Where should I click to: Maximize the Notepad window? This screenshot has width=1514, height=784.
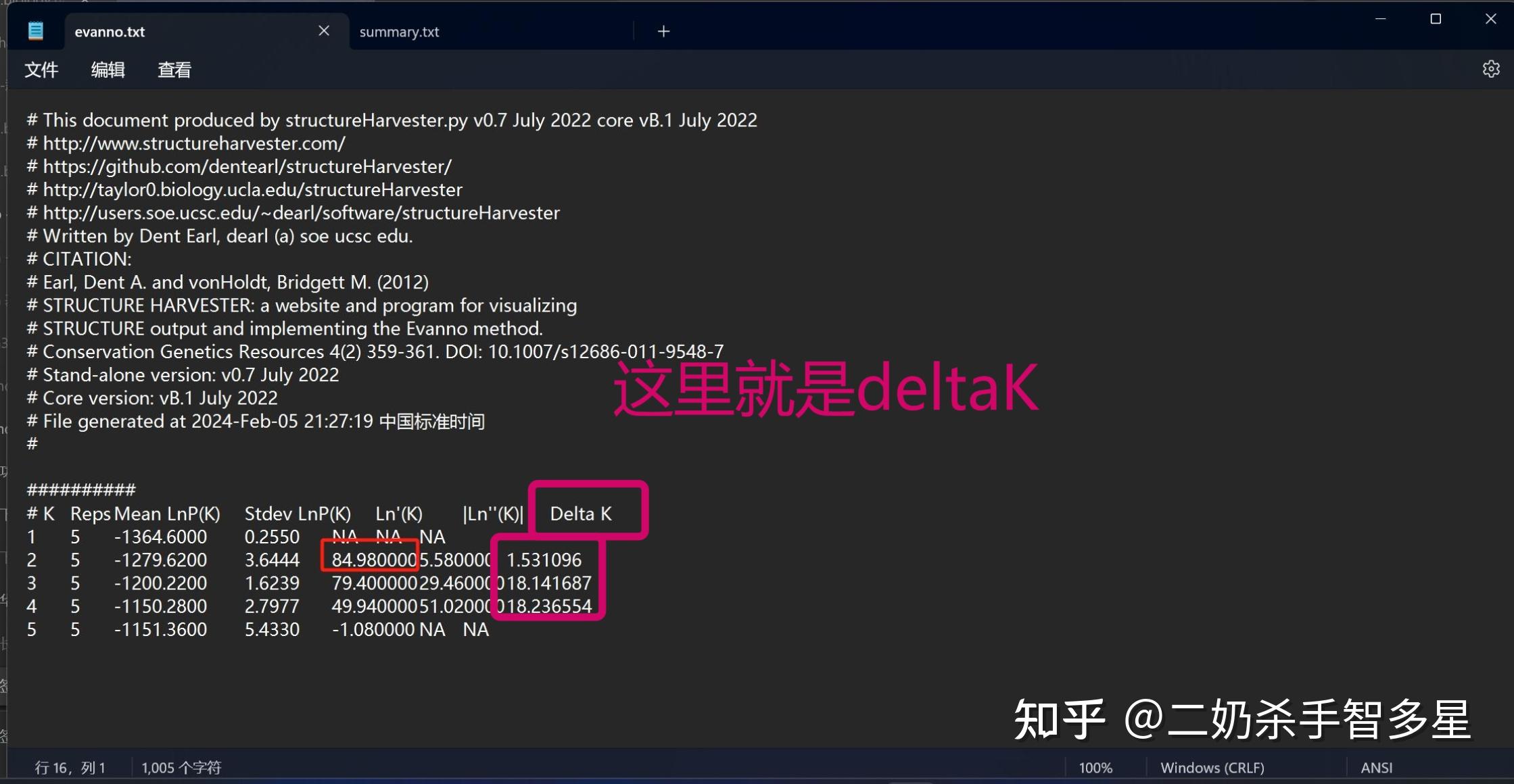pyautogui.click(x=1436, y=19)
